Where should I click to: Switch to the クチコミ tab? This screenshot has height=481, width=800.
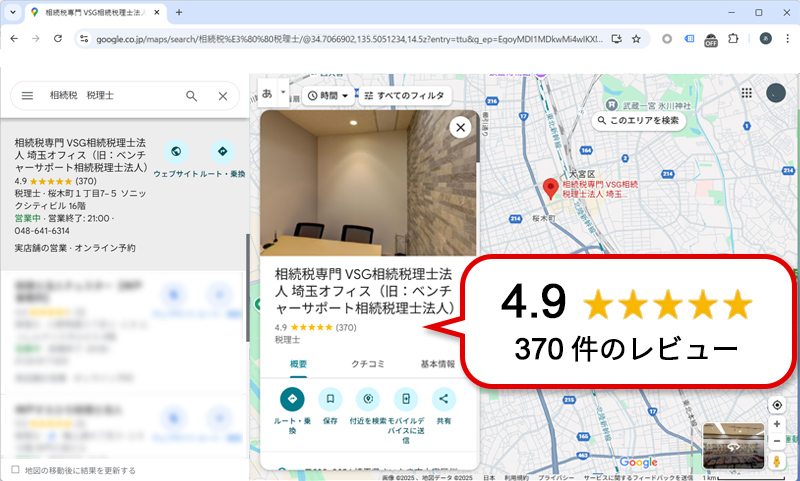(368, 364)
